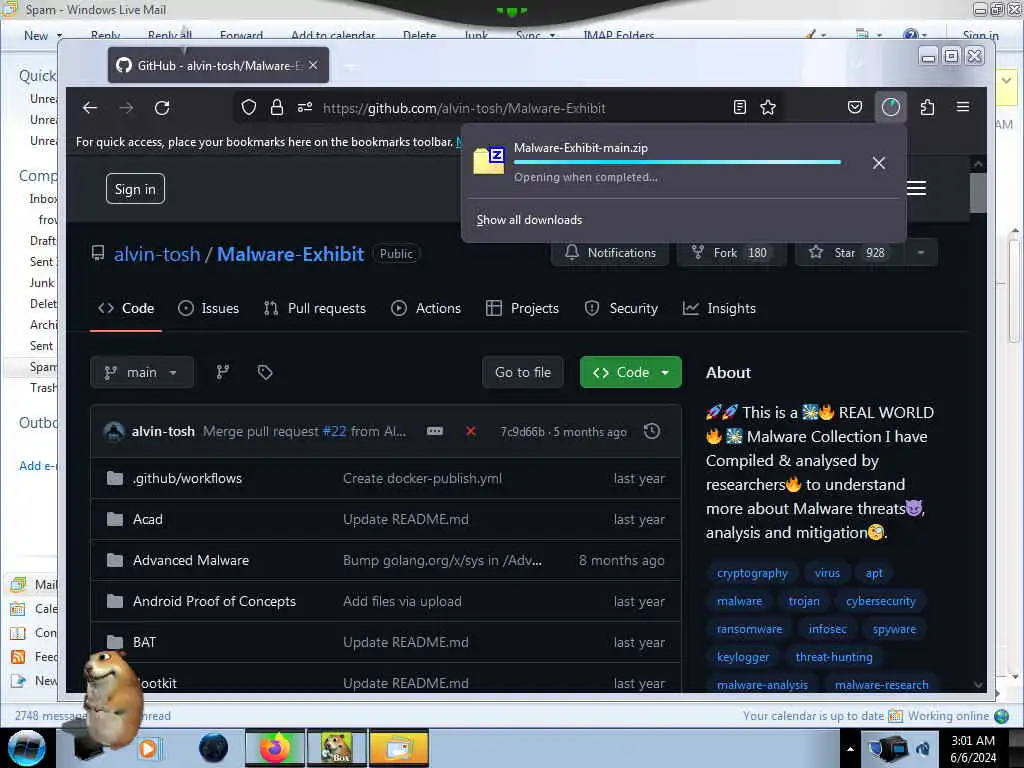Open site permissions icon in address bar
This screenshot has height=768, width=1024.
click(x=305, y=108)
